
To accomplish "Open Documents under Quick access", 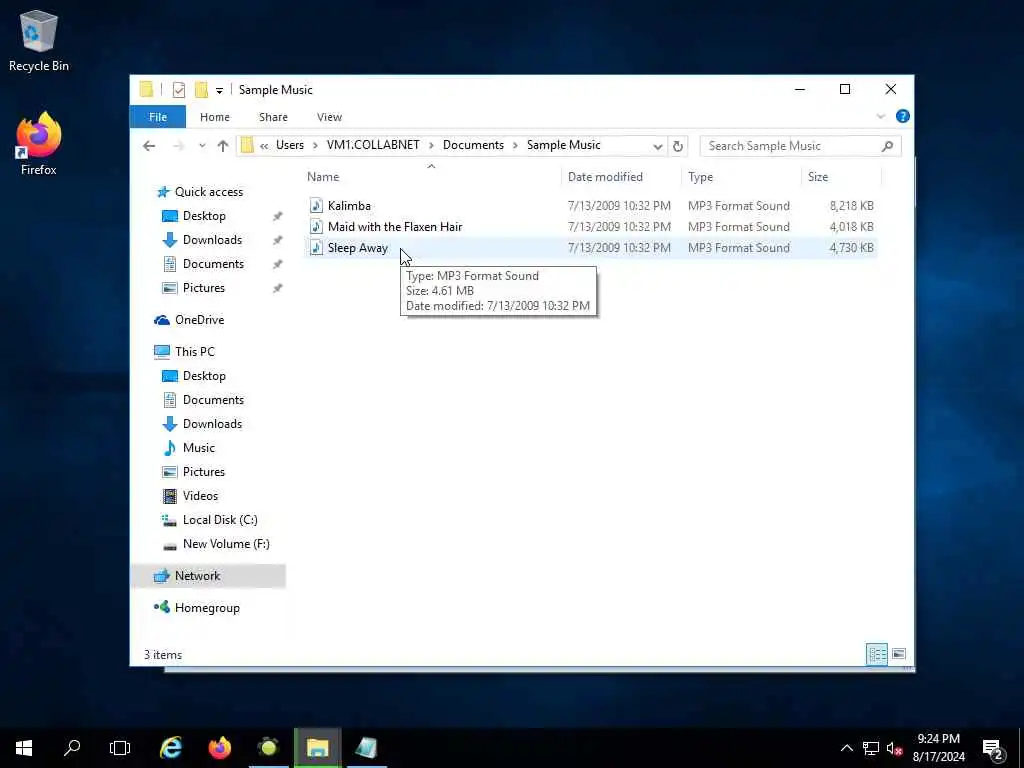I will coord(213,264).
